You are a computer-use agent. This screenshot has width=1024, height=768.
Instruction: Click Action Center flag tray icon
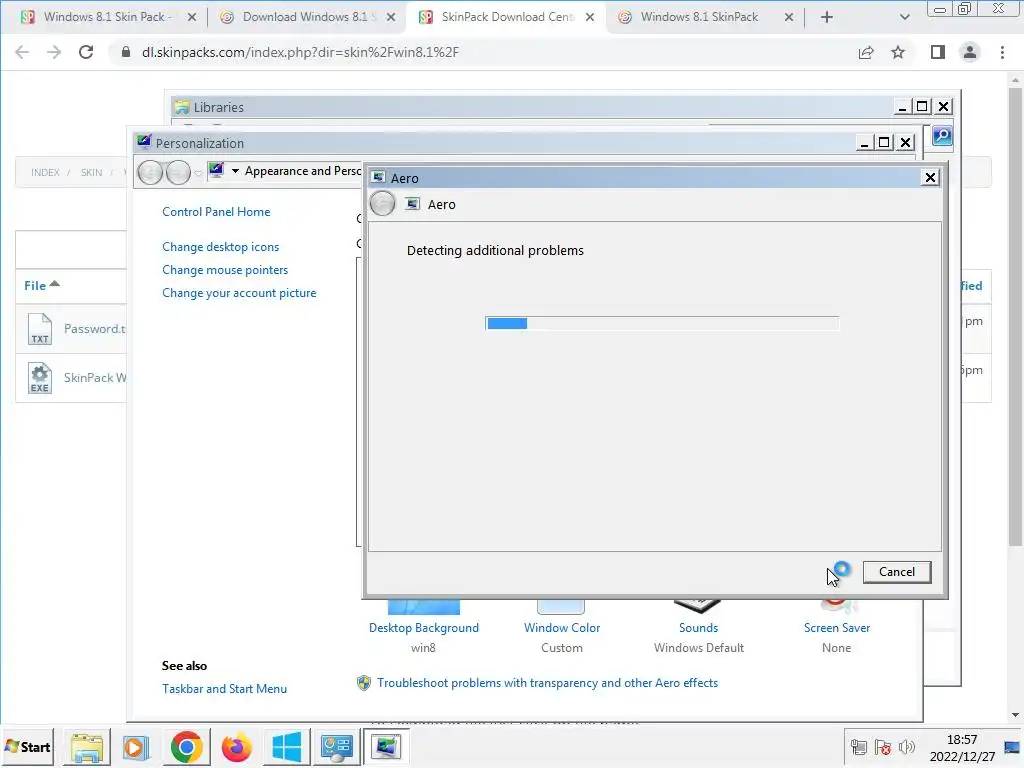[x=883, y=747]
